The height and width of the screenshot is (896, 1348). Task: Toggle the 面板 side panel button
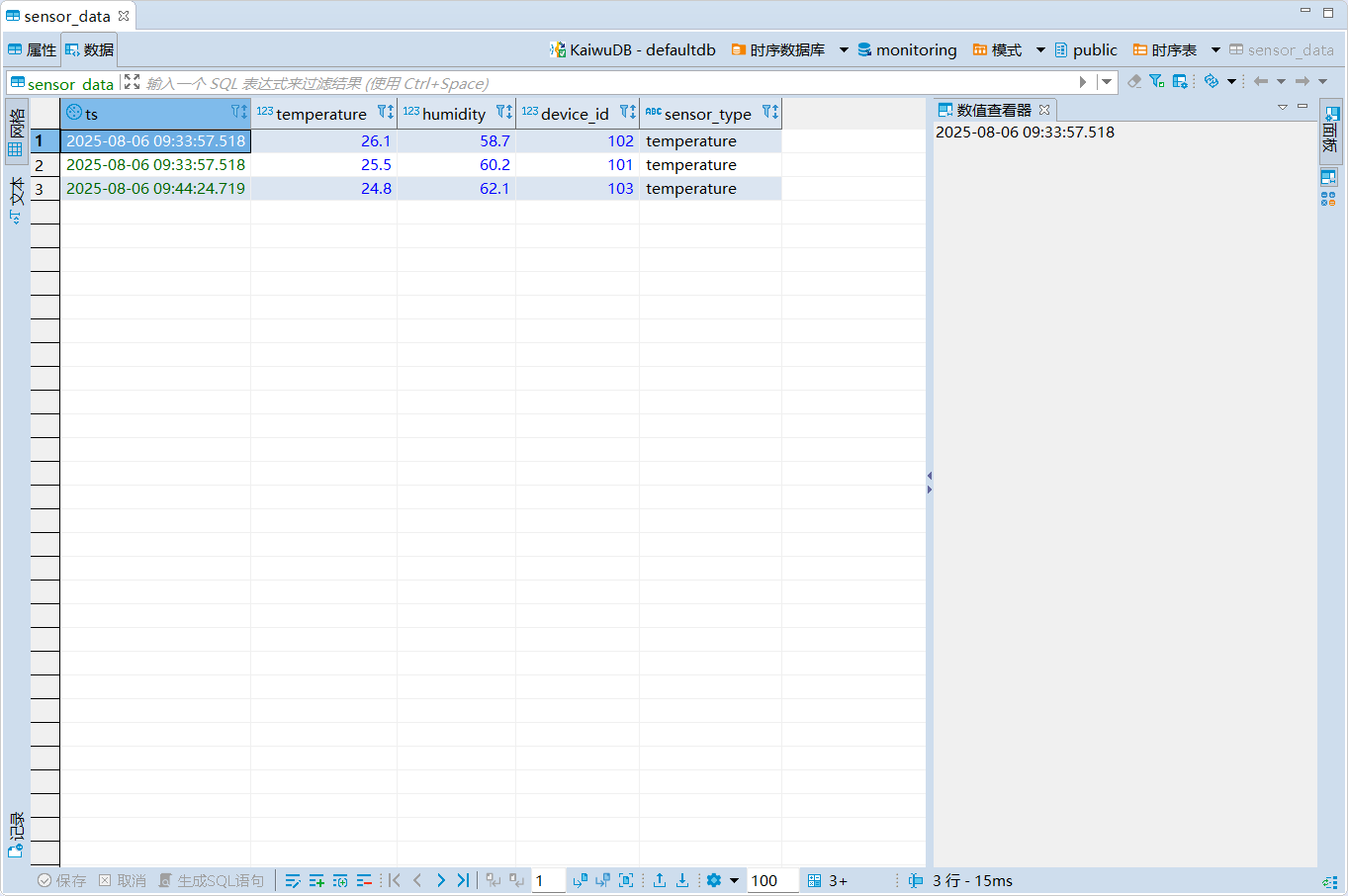coord(1330,130)
